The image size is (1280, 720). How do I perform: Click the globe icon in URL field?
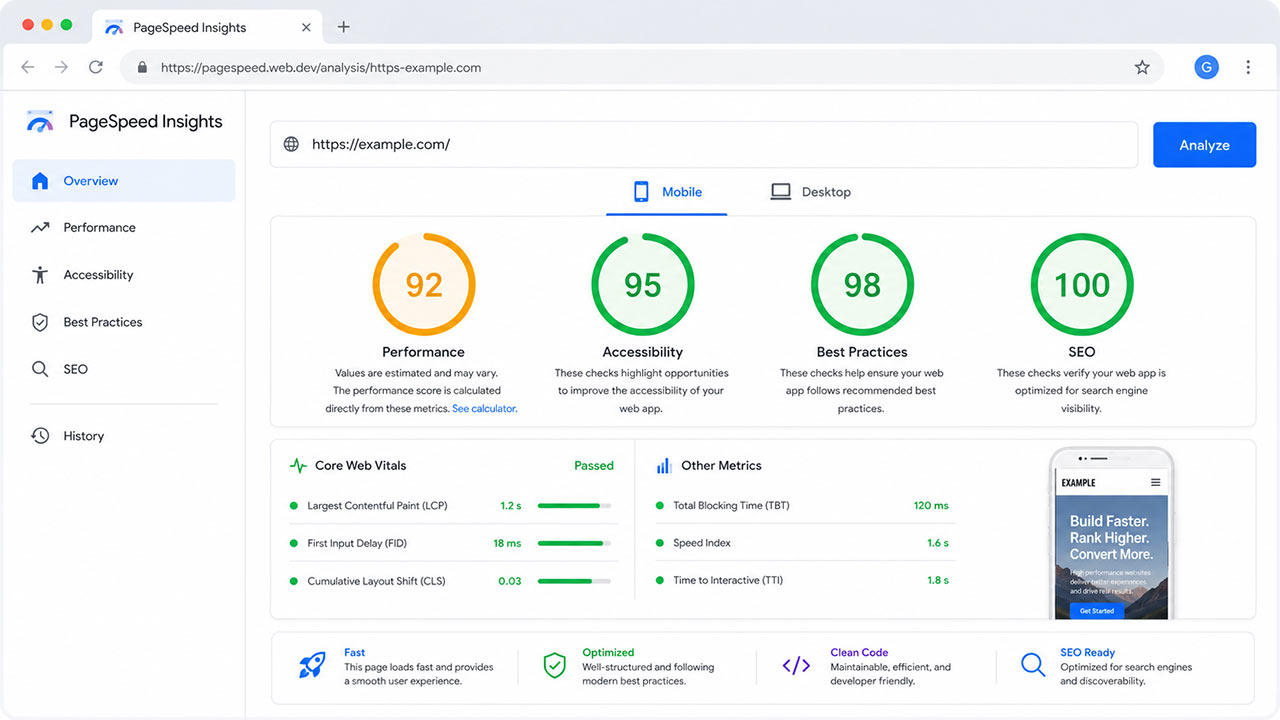click(x=291, y=144)
